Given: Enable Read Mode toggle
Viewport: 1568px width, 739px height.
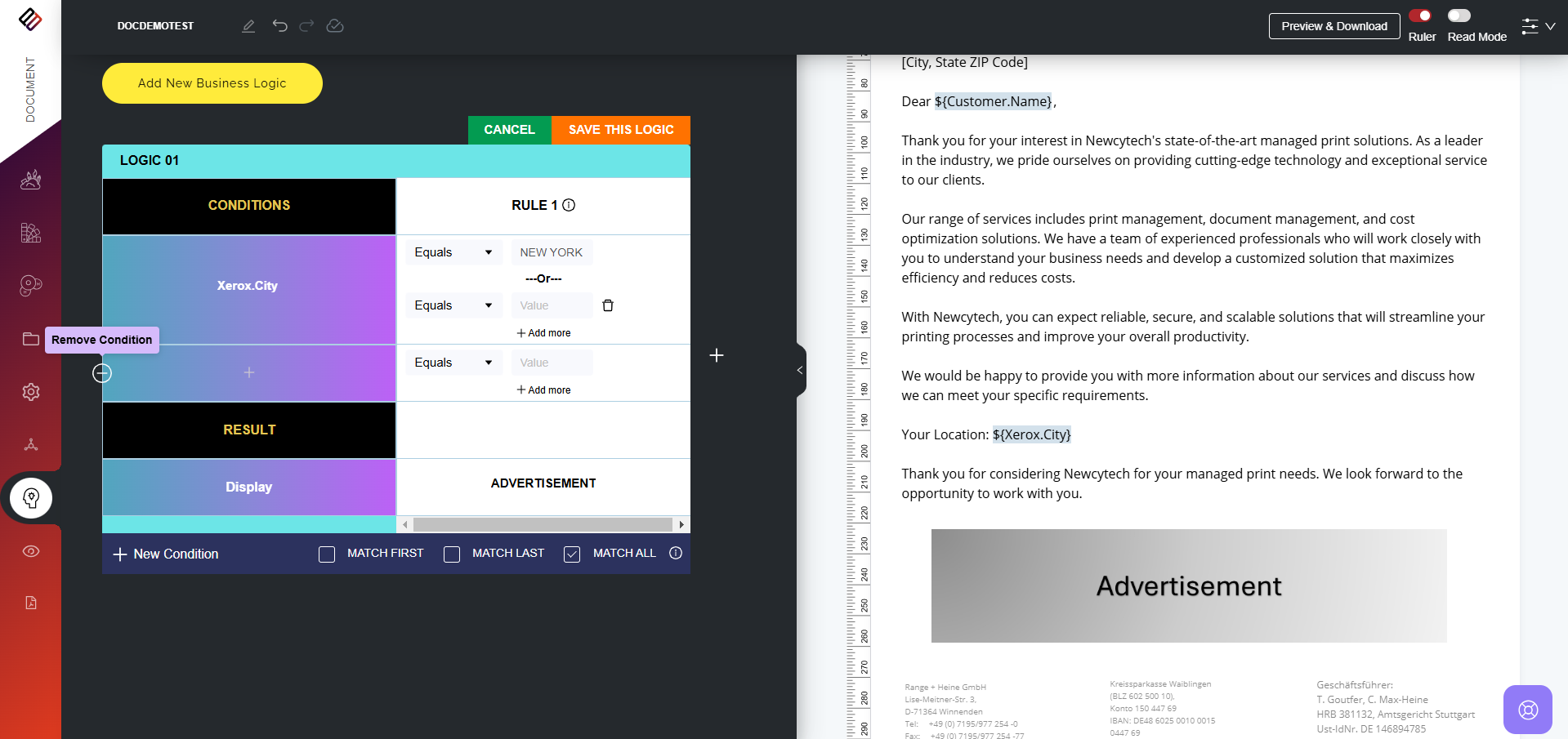Looking at the screenshot, I should coord(1459,16).
